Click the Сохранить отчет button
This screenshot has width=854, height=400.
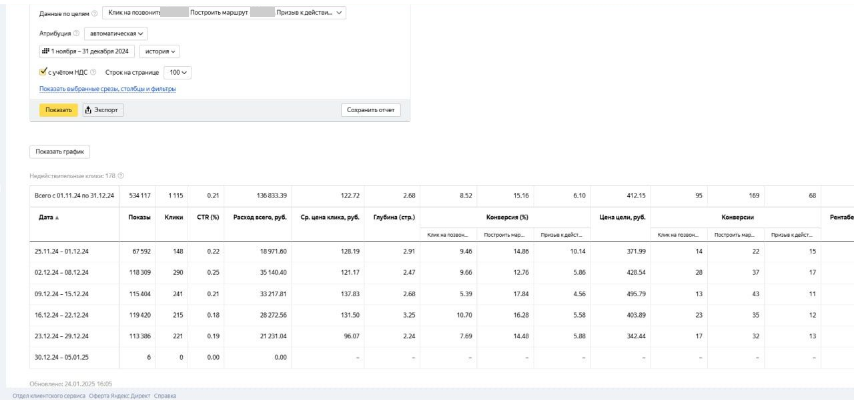[x=371, y=110]
